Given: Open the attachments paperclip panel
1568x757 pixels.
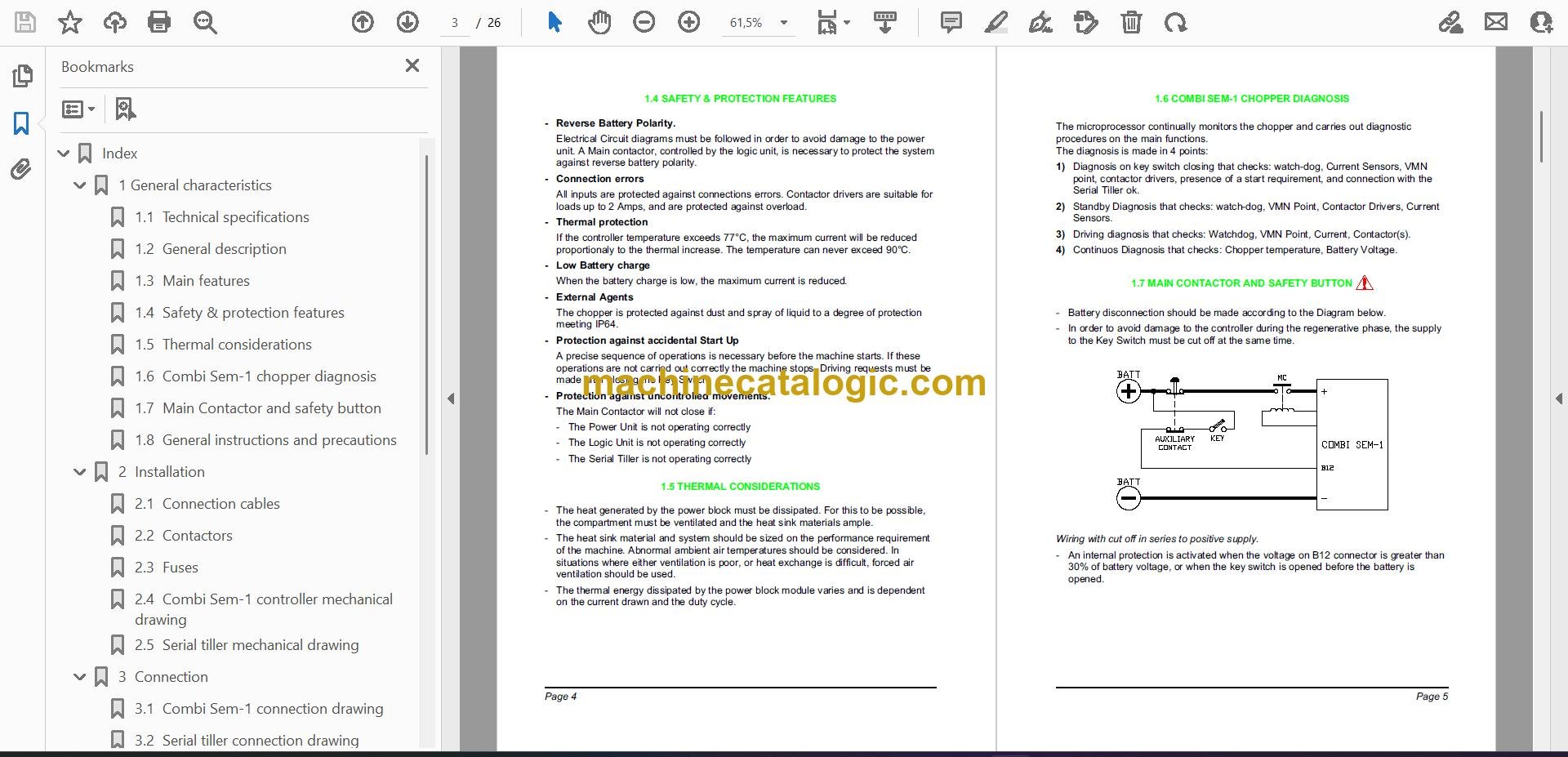Looking at the screenshot, I should click(x=21, y=170).
